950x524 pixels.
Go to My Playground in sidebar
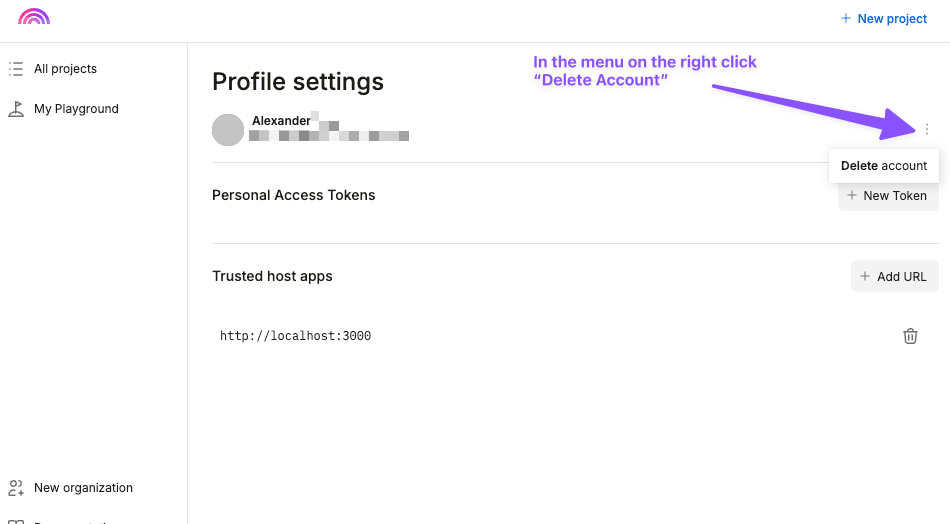[76, 109]
